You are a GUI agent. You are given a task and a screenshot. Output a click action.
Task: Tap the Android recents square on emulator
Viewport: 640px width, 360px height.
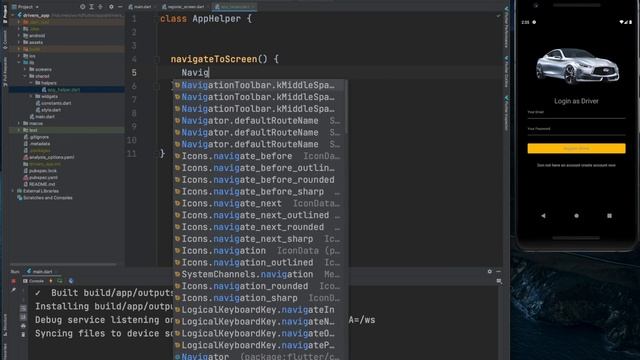pos(609,216)
